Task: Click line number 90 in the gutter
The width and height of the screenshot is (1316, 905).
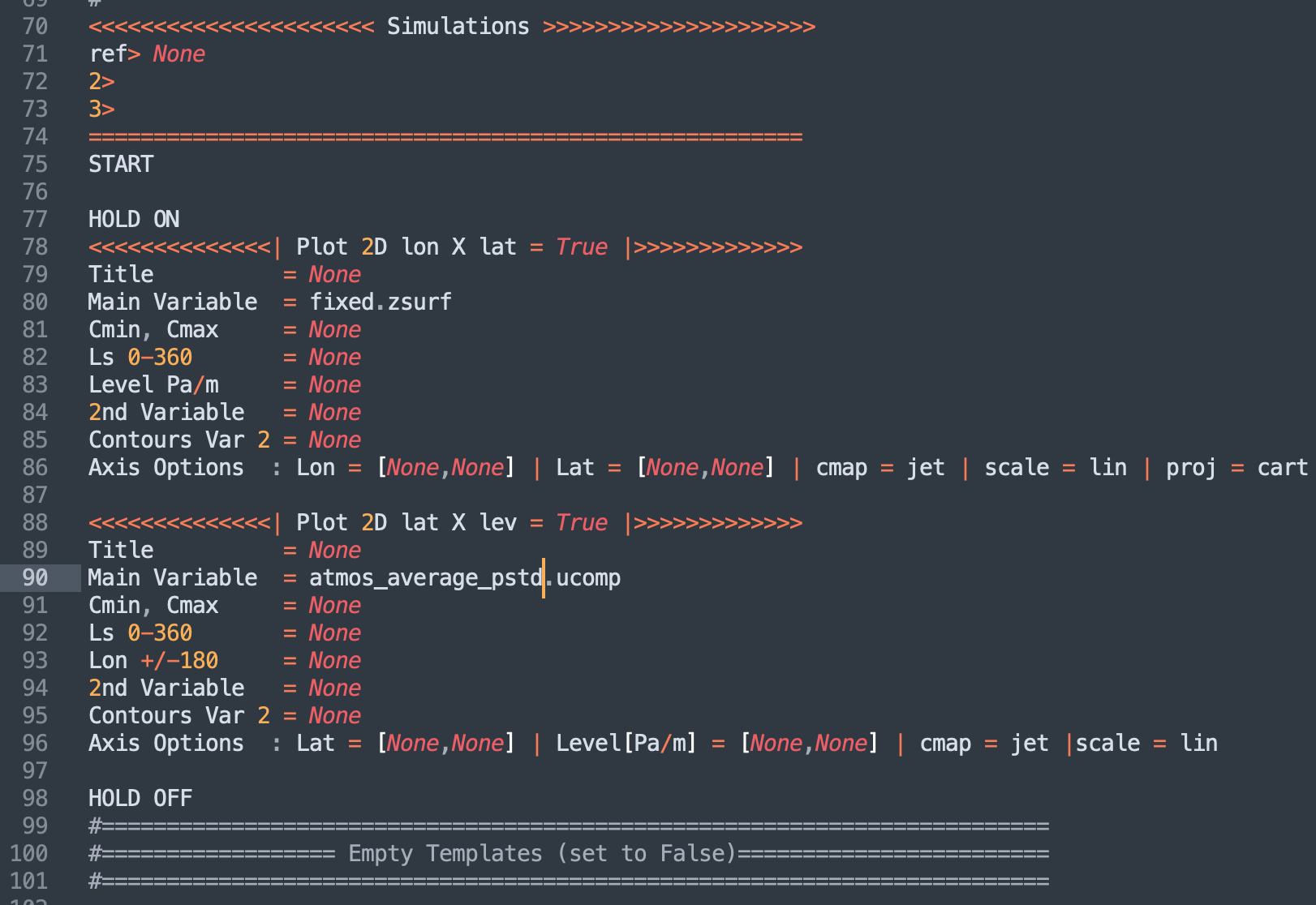Action: 36,578
